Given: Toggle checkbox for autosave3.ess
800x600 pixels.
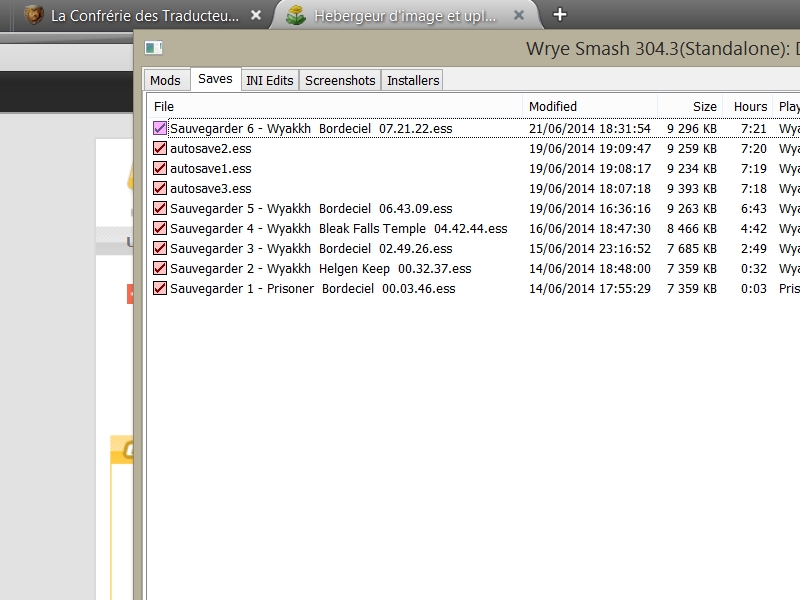Looking at the screenshot, I should click(160, 188).
